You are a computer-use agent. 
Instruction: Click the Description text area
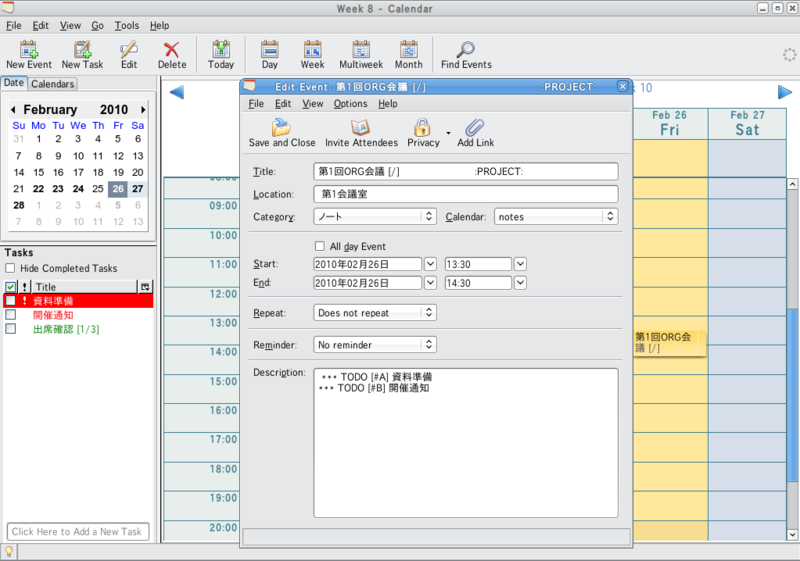pos(465,443)
